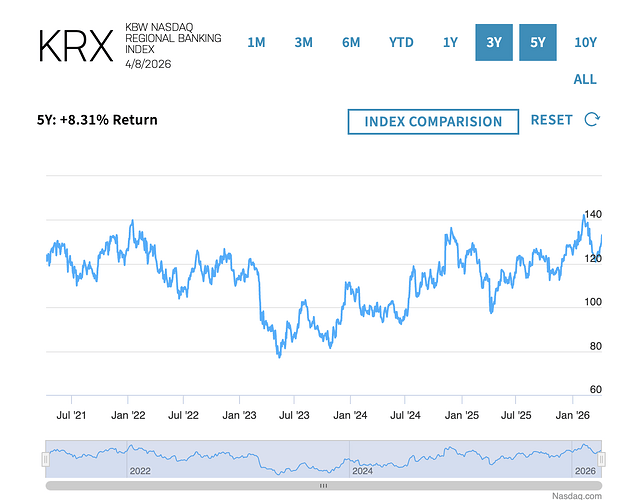The width and height of the screenshot is (624, 500).
Task: Click the 100 y-axis label
Action: (x=593, y=302)
